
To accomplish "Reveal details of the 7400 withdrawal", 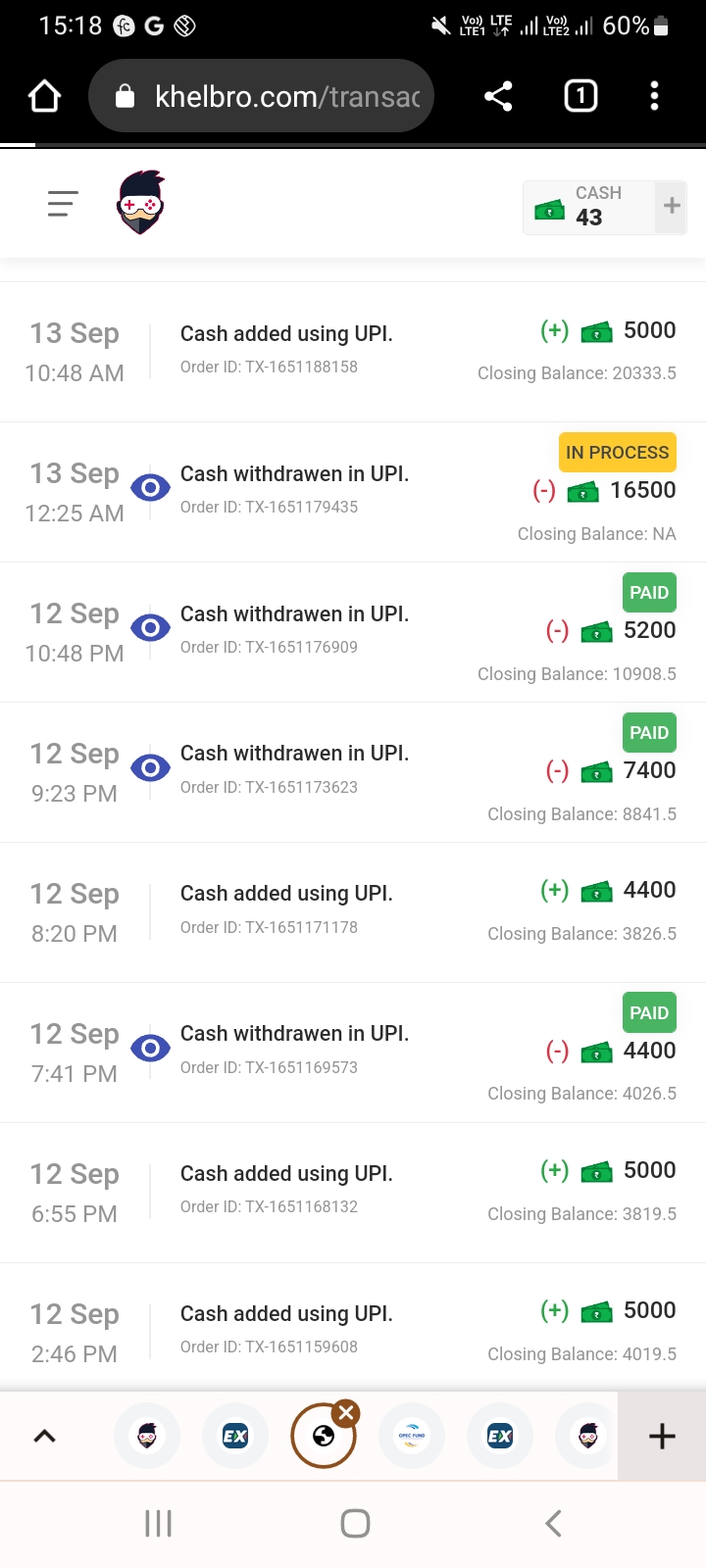I will pyautogui.click(x=150, y=767).
